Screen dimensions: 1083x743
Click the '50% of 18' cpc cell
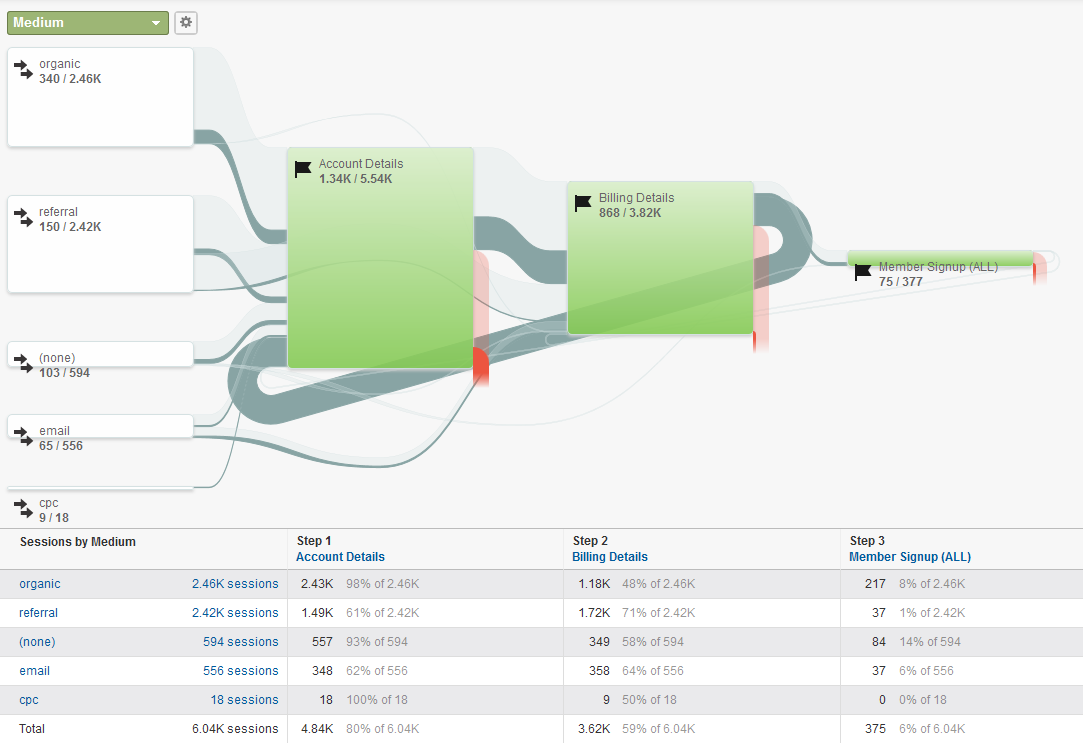[x=649, y=700]
